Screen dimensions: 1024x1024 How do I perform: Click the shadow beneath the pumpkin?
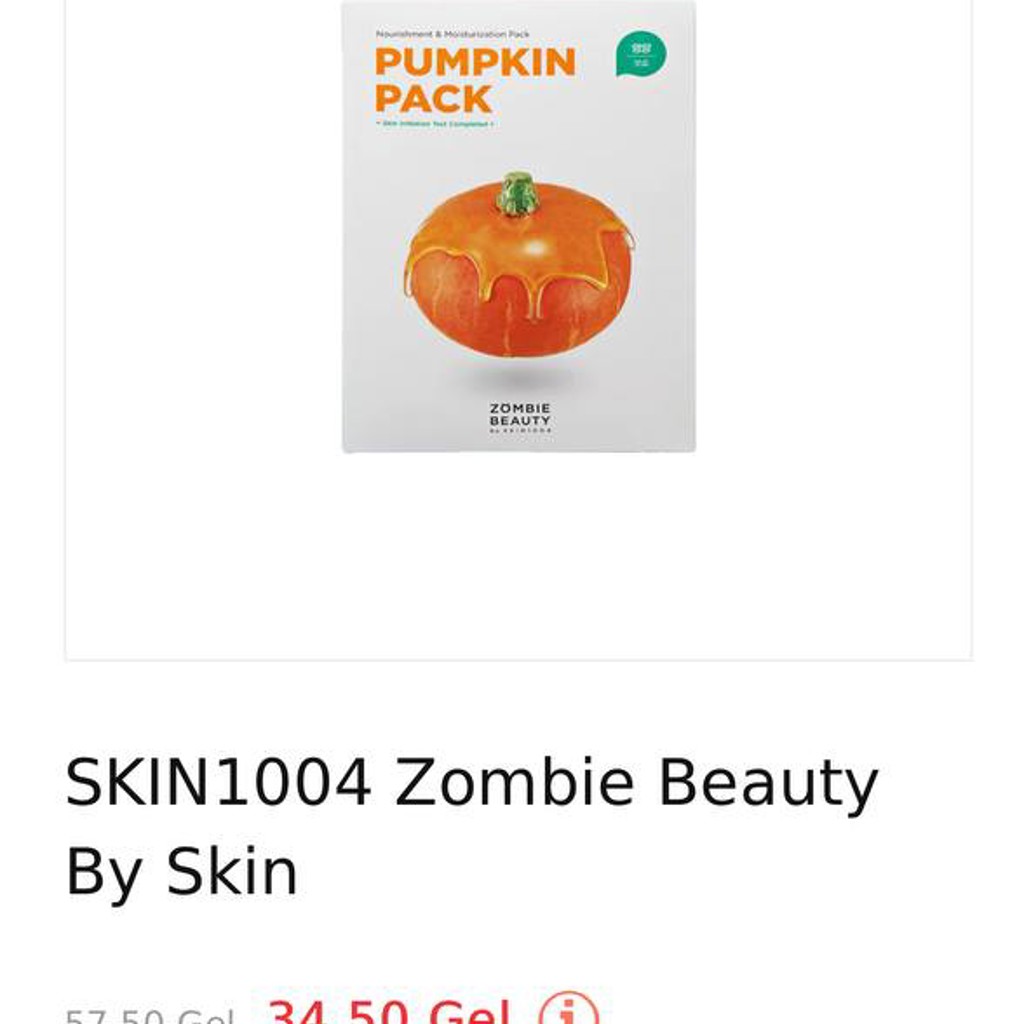click(520, 376)
